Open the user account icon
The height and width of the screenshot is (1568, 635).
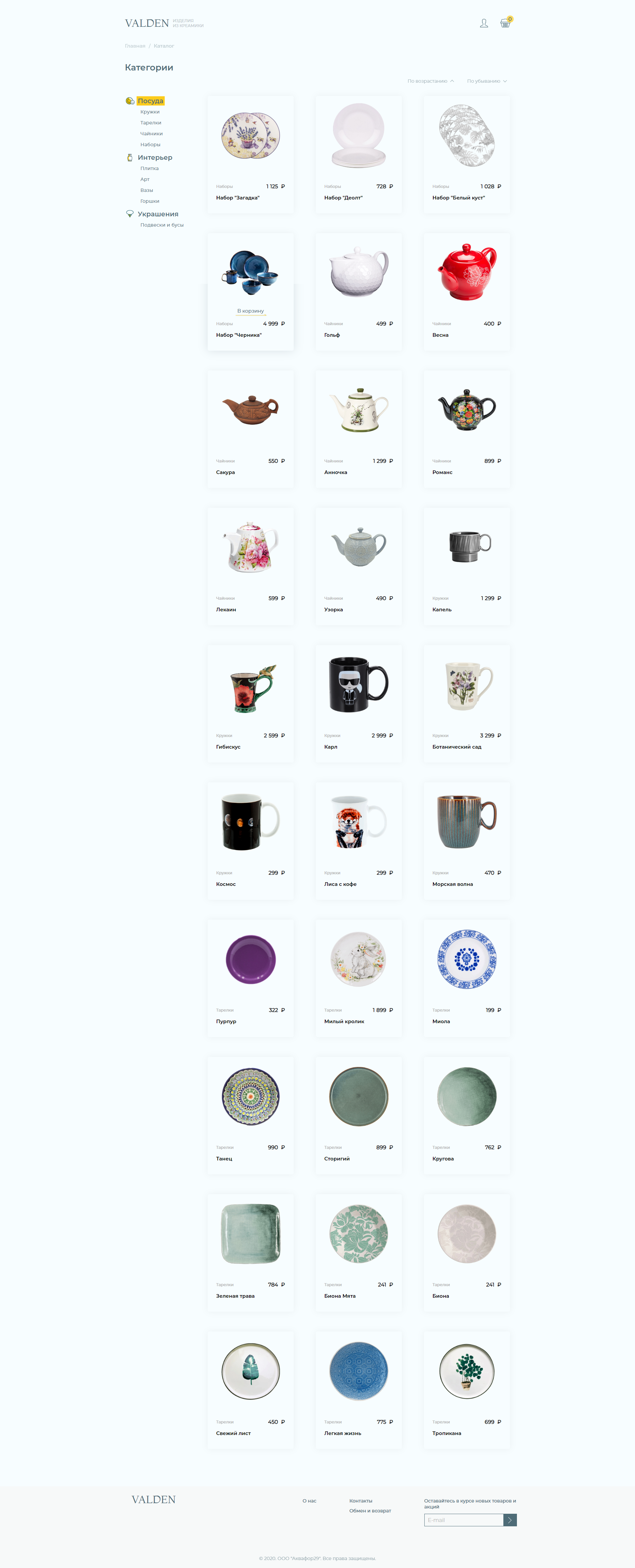click(484, 23)
